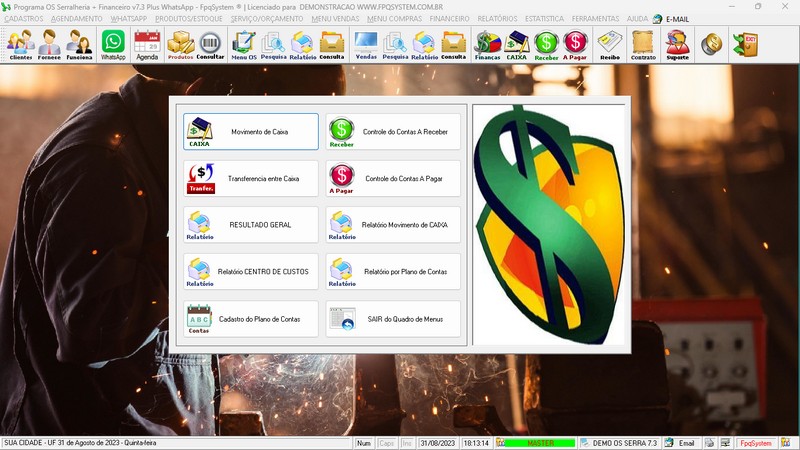This screenshot has height=450, width=800.
Task: Click SAIR do Quadro de Menus
Action: click(x=394, y=319)
